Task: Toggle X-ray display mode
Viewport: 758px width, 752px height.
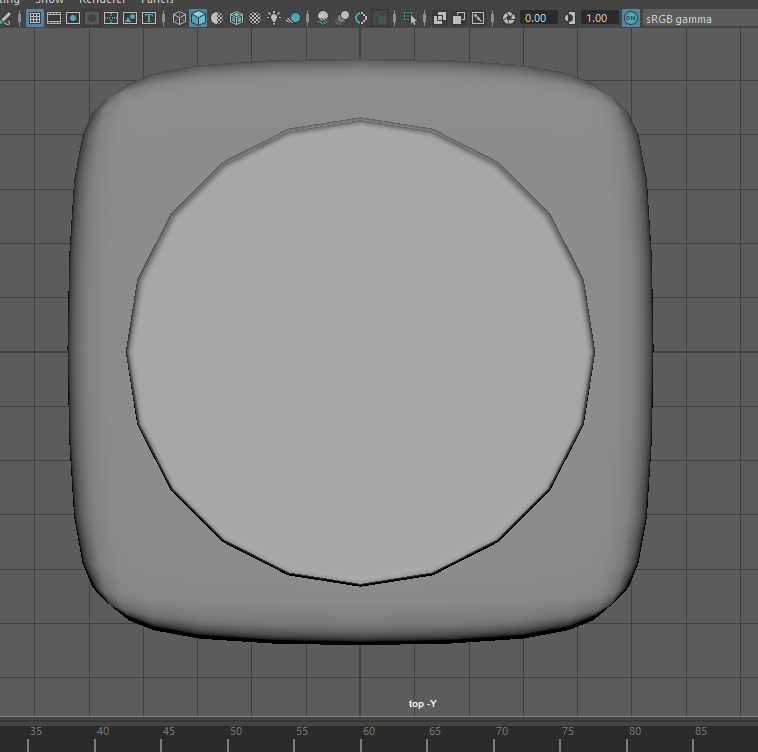Action: click(440, 18)
